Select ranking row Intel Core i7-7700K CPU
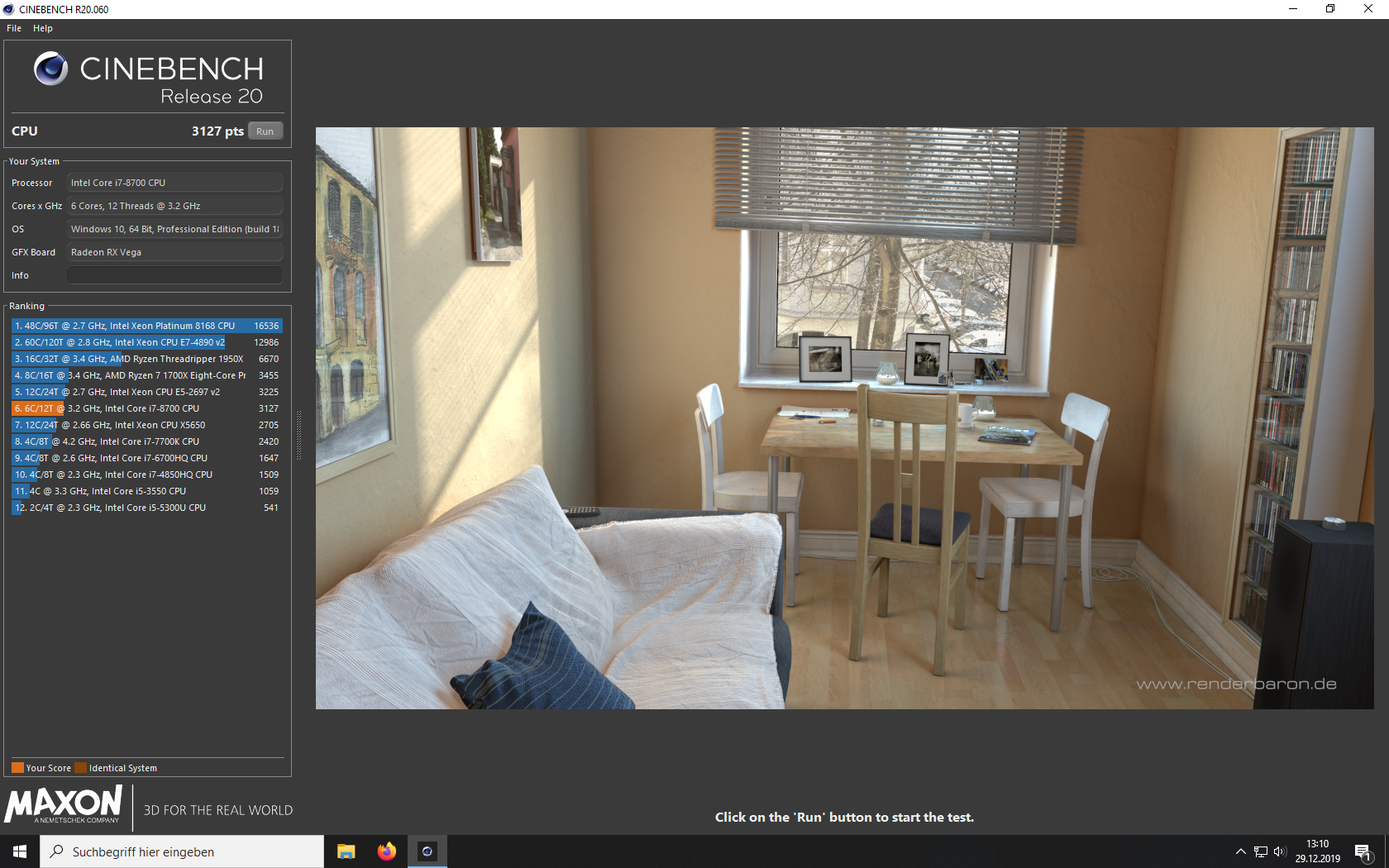Screen dimensions: 1389x868 click(x=147, y=441)
